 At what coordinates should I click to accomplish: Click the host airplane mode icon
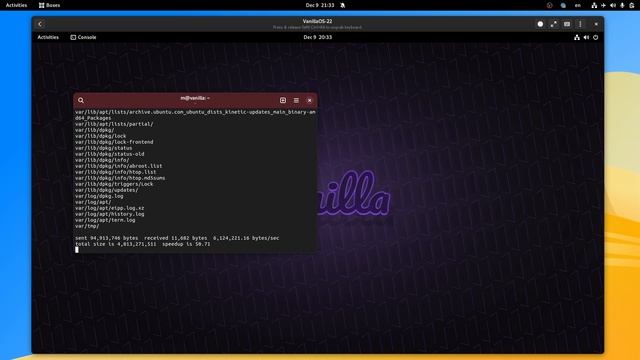click(x=603, y=5)
